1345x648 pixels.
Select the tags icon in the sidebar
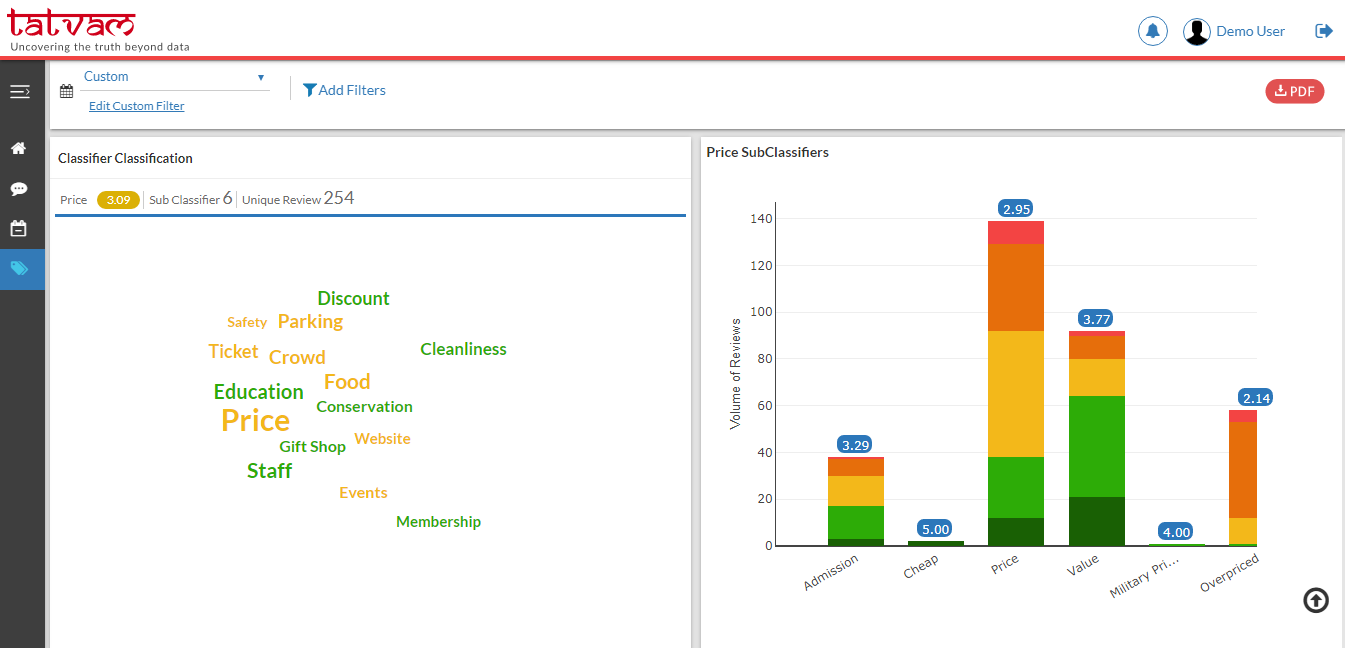tap(20, 269)
